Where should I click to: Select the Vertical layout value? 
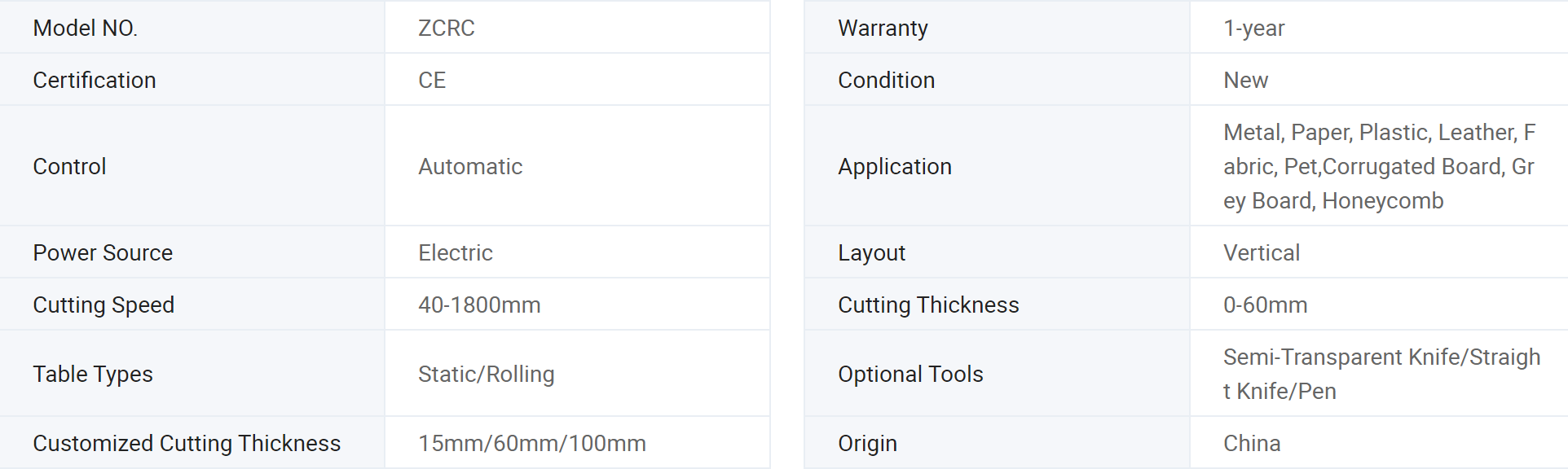click(1261, 253)
